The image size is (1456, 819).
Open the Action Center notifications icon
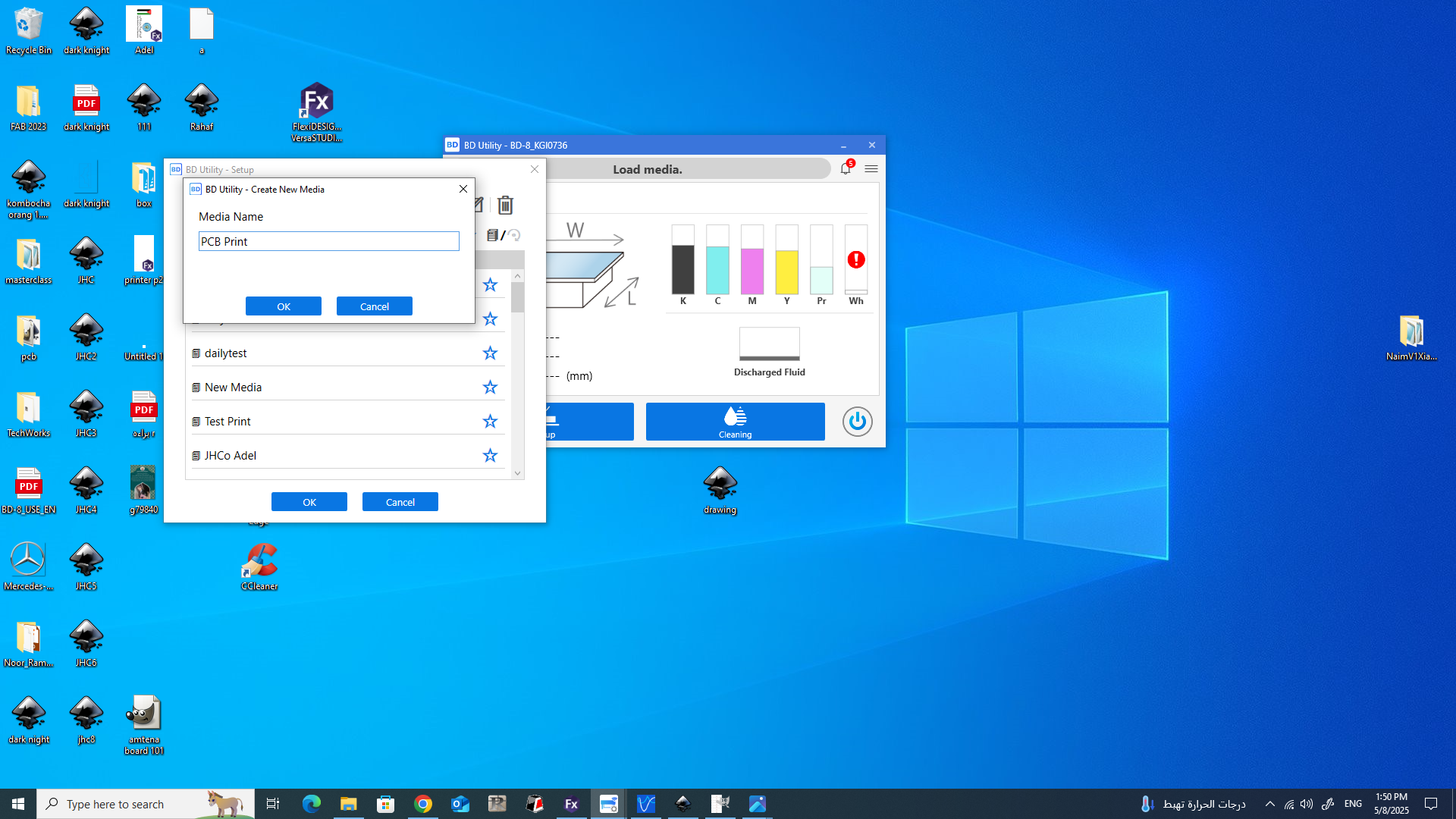pyautogui.click(x=1431, y=804)
